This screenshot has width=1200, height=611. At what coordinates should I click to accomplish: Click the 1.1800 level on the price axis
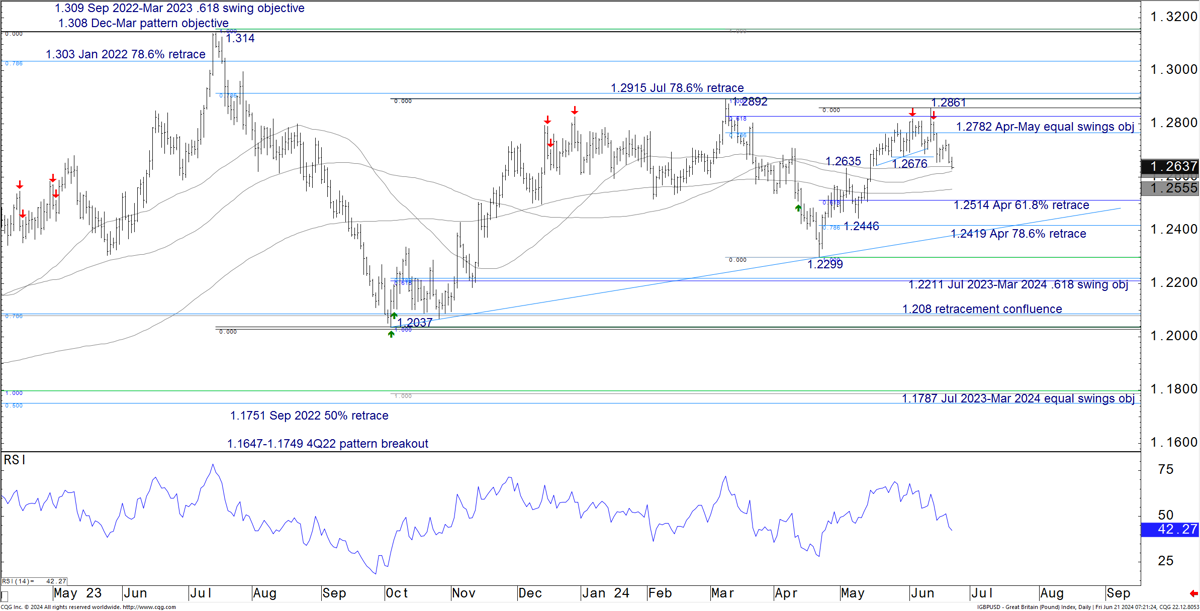tap(1172, 388)
